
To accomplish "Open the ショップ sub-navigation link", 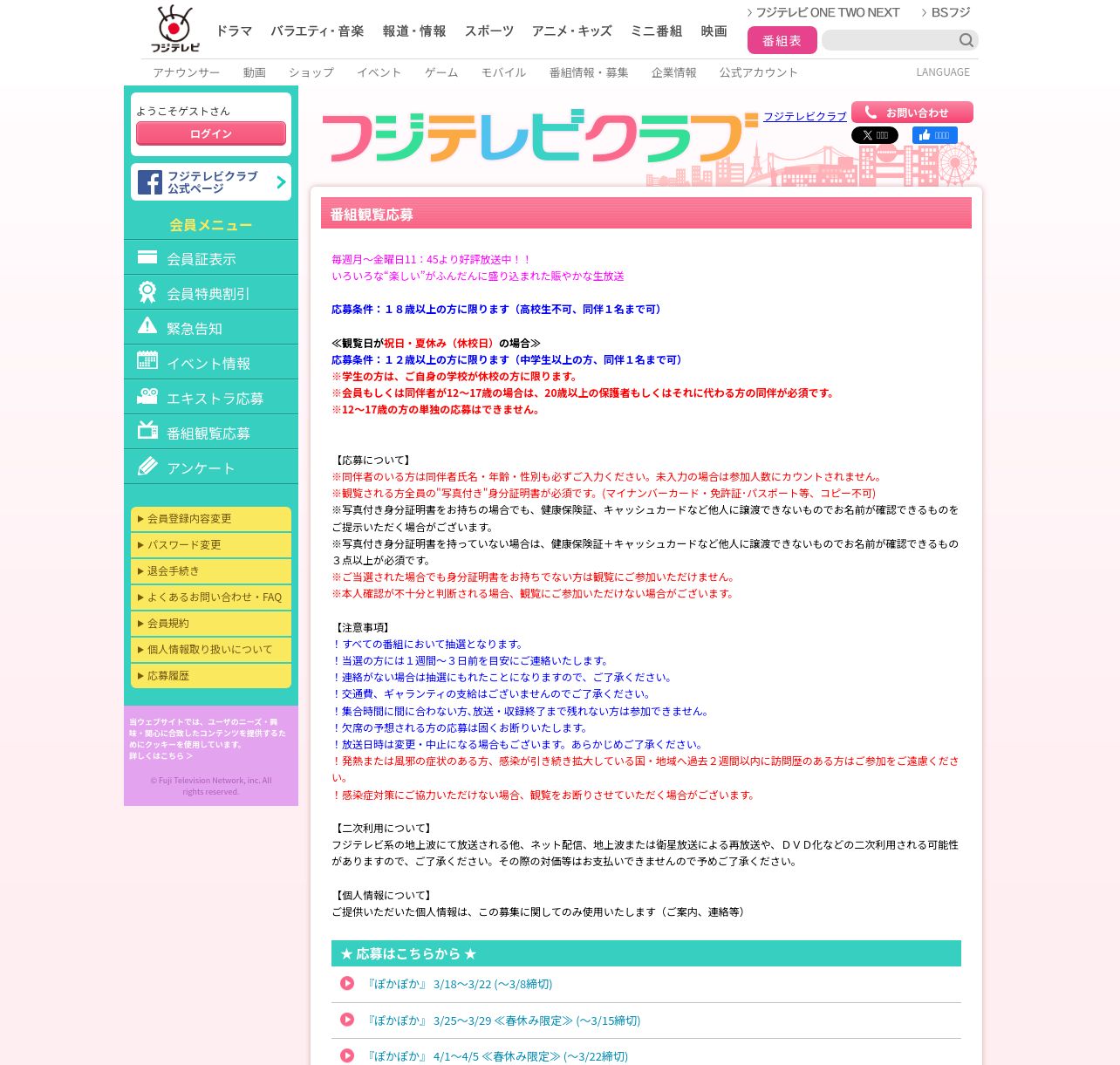I will click(x=311, y=72).
